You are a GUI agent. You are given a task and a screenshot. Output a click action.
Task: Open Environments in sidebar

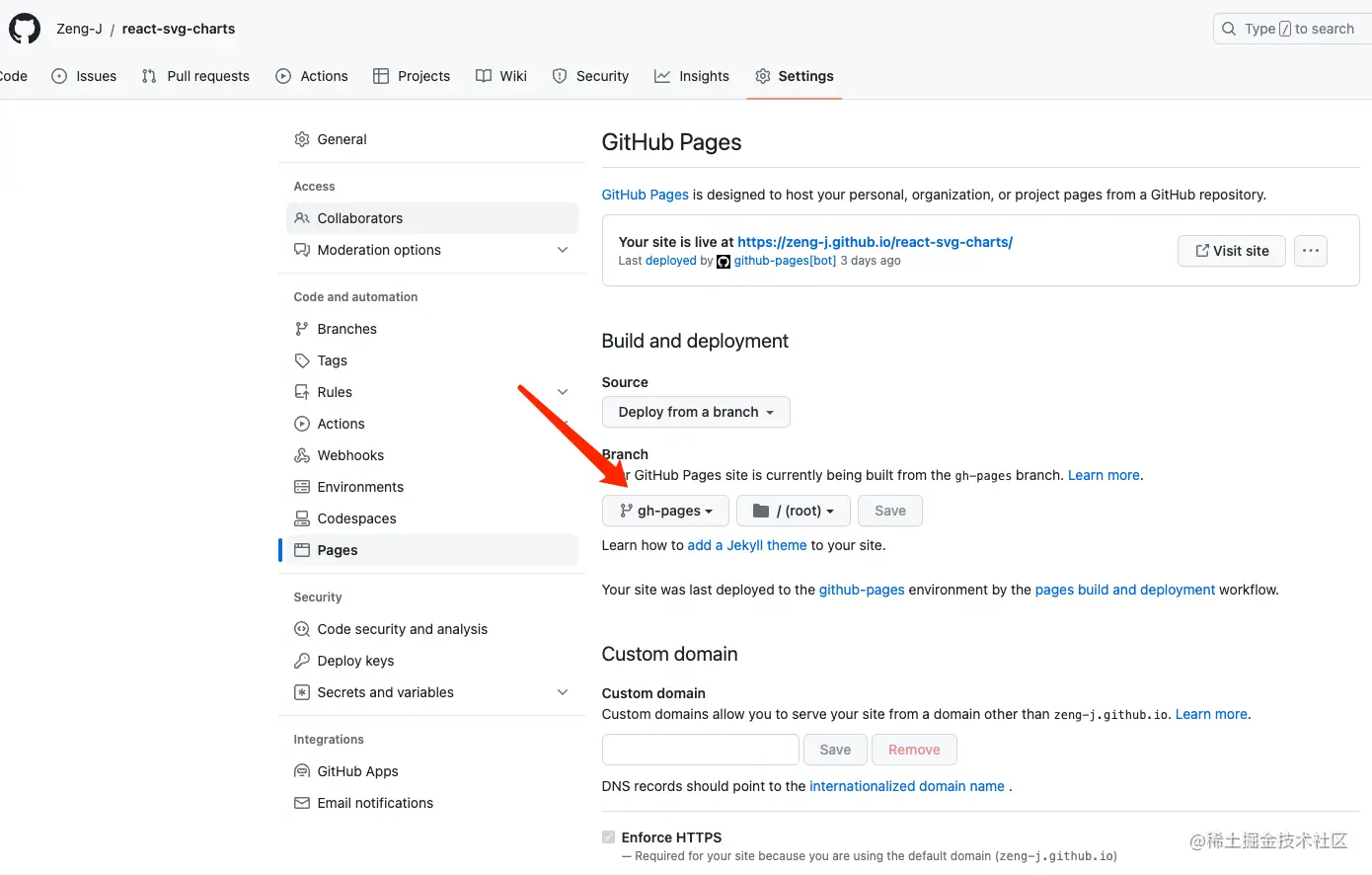tap(431, 487)
